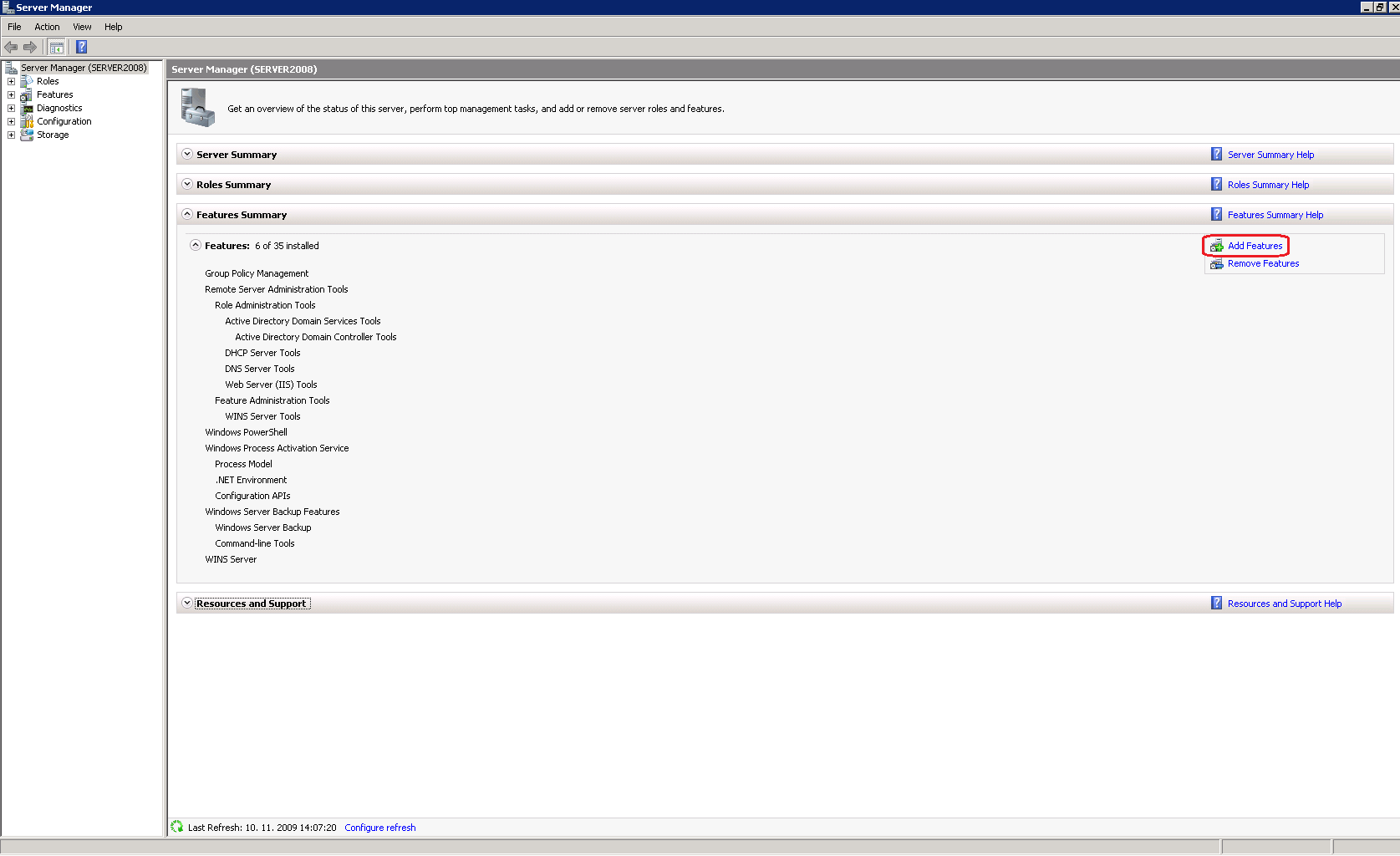Screen dimensions: 1400x856
Task: Click the Back arrow toolbar icon
Action: point(11,47)
